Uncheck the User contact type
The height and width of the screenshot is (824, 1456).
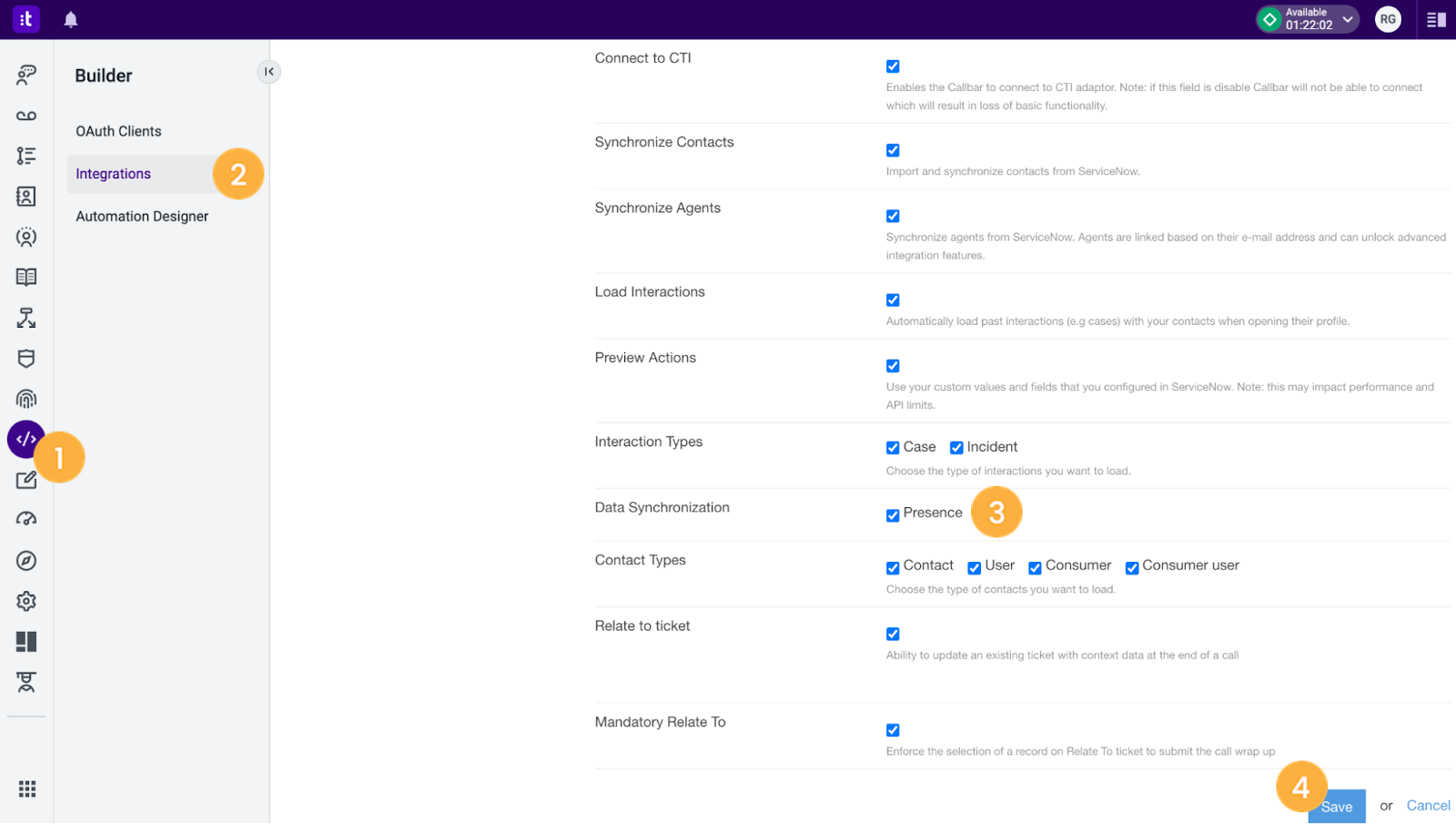[975, 568]
